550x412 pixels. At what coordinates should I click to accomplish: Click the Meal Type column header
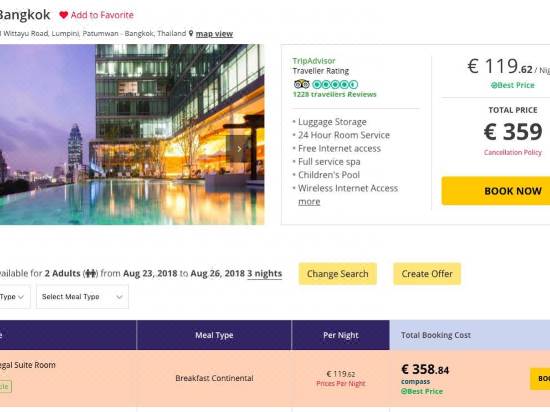click(214, 335)
